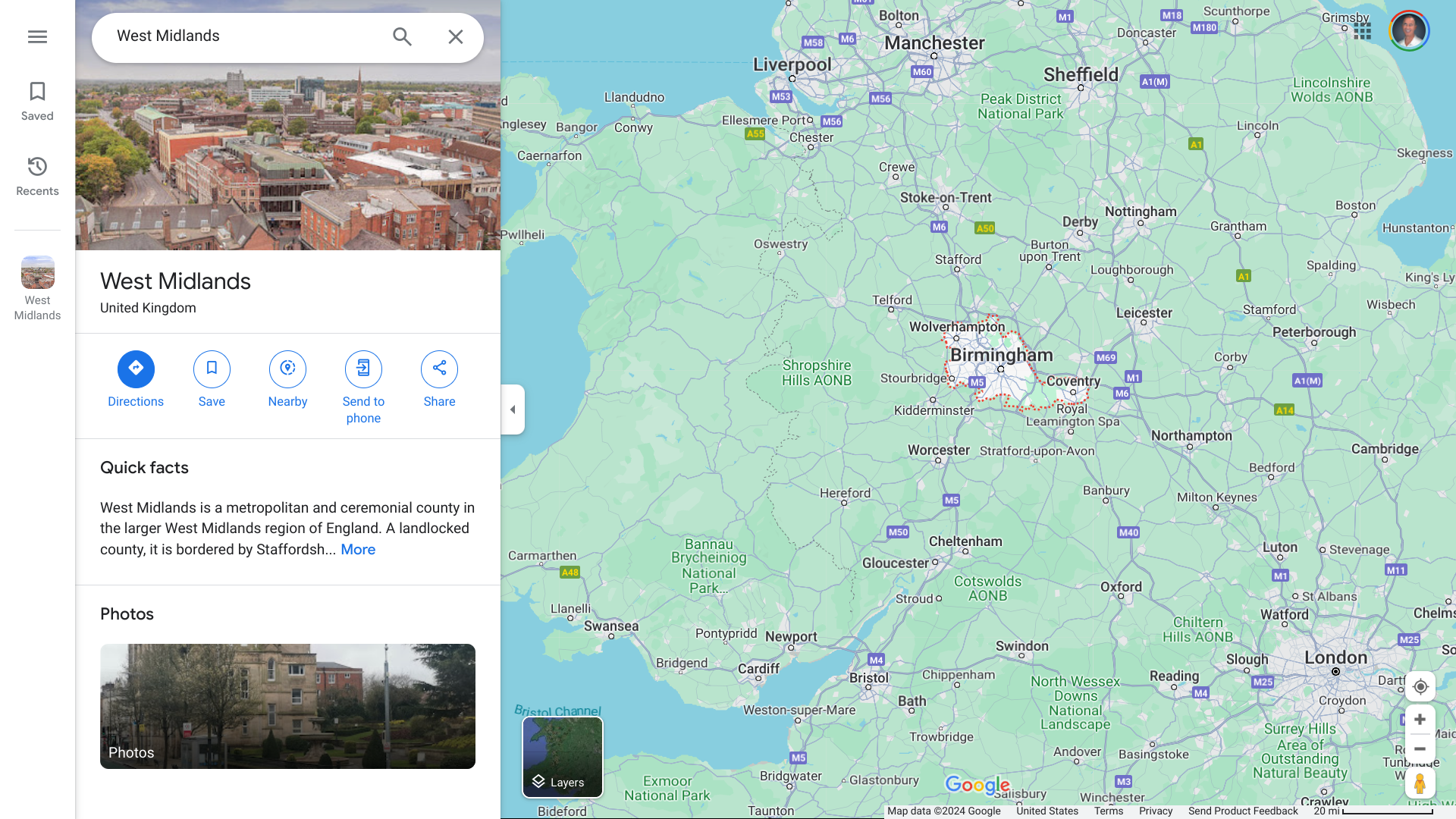This screenshot has height=819, width=1456.
Task: Open the Layers map type switcher
Action: click(562, 757)
